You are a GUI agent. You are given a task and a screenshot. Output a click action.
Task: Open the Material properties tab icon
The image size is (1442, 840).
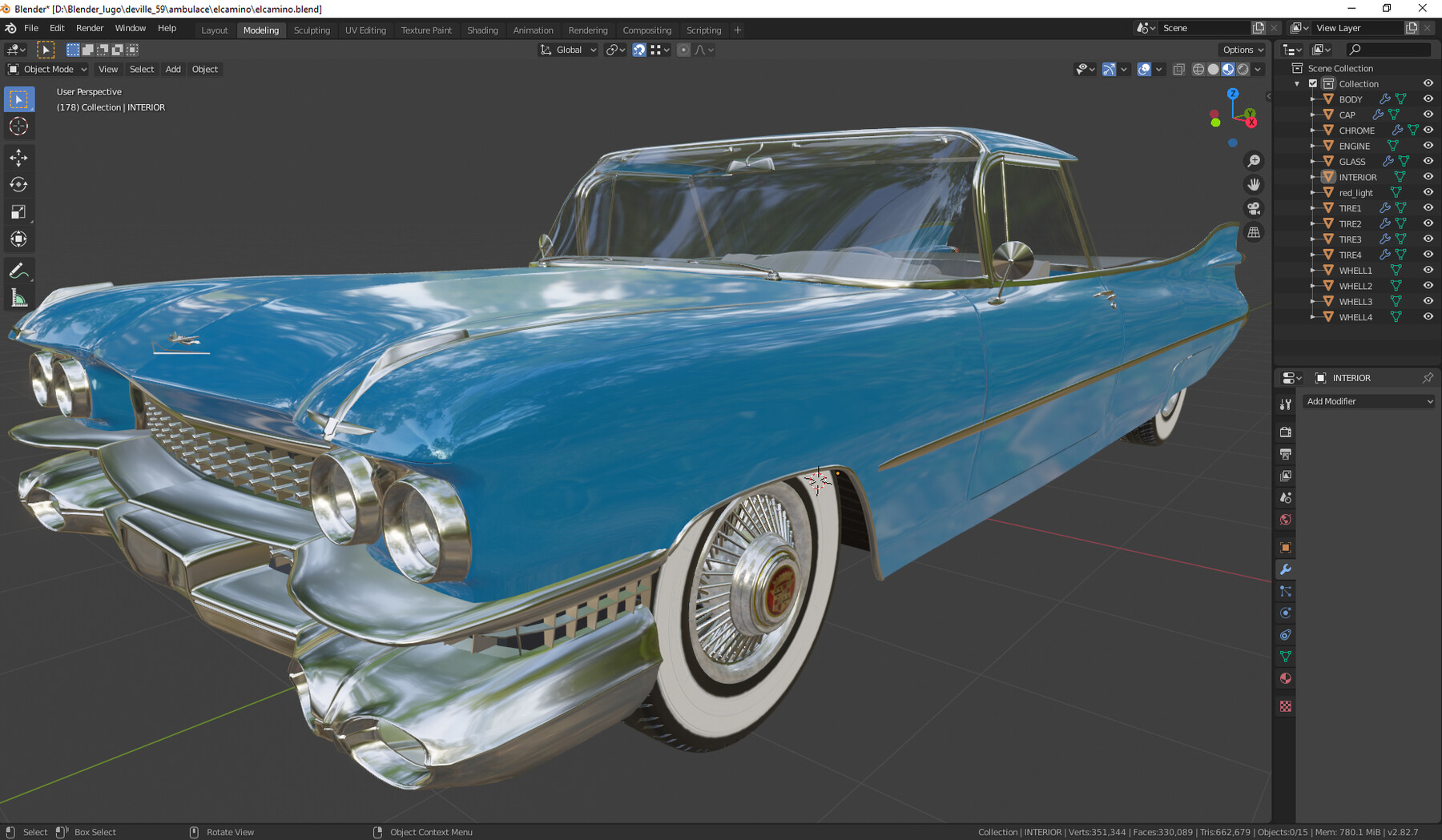1286,678
